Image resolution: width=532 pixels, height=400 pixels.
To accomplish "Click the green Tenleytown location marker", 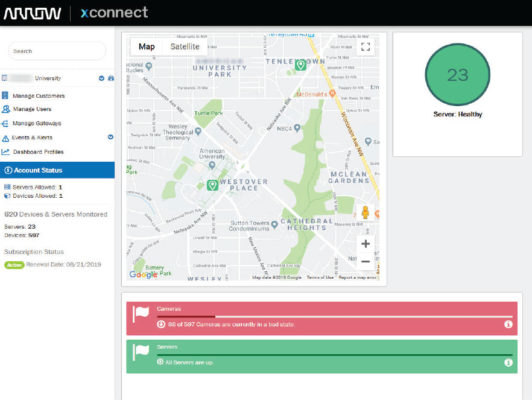I will (300, 64).
